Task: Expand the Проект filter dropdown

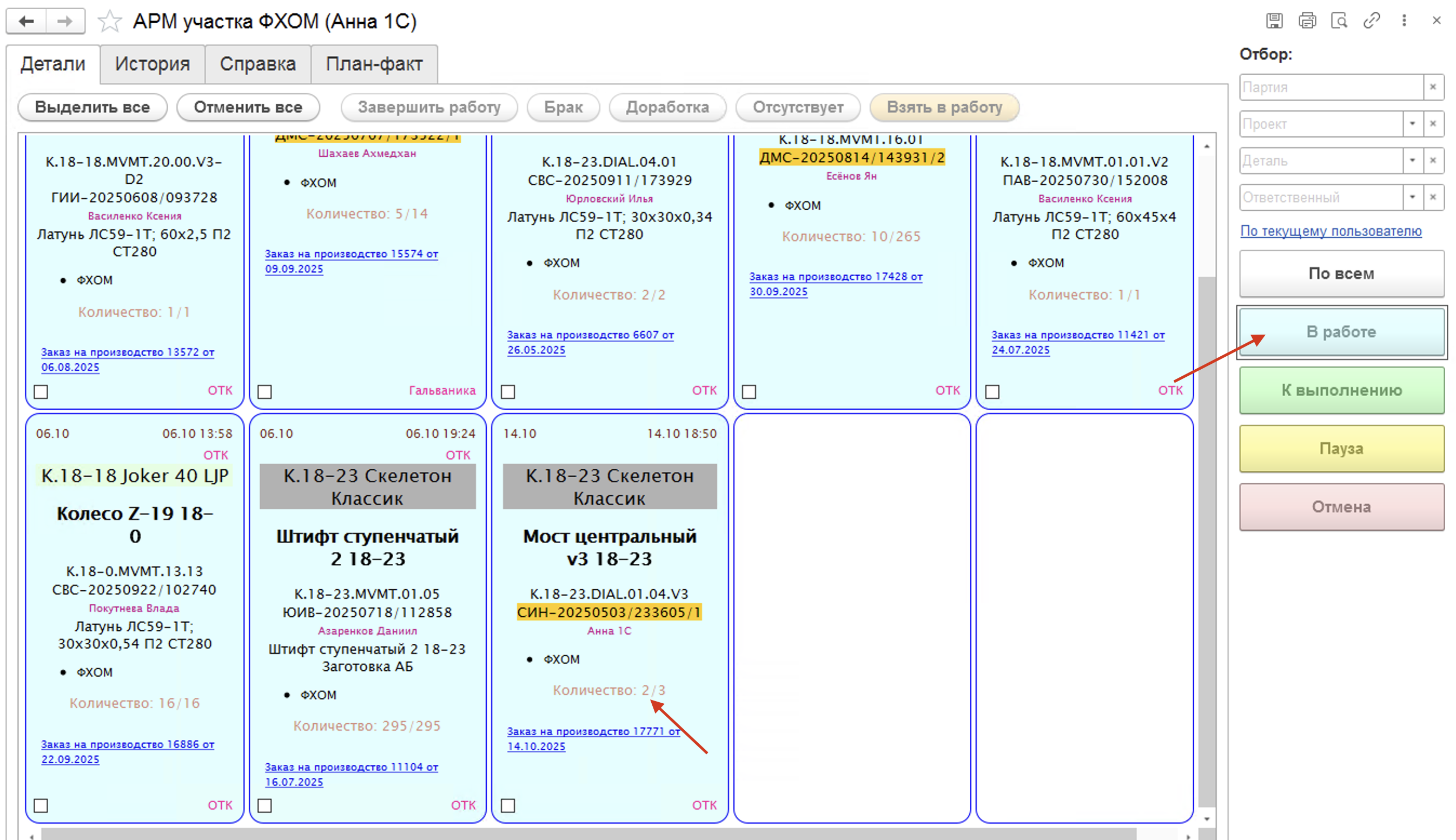Action: 1412,124
